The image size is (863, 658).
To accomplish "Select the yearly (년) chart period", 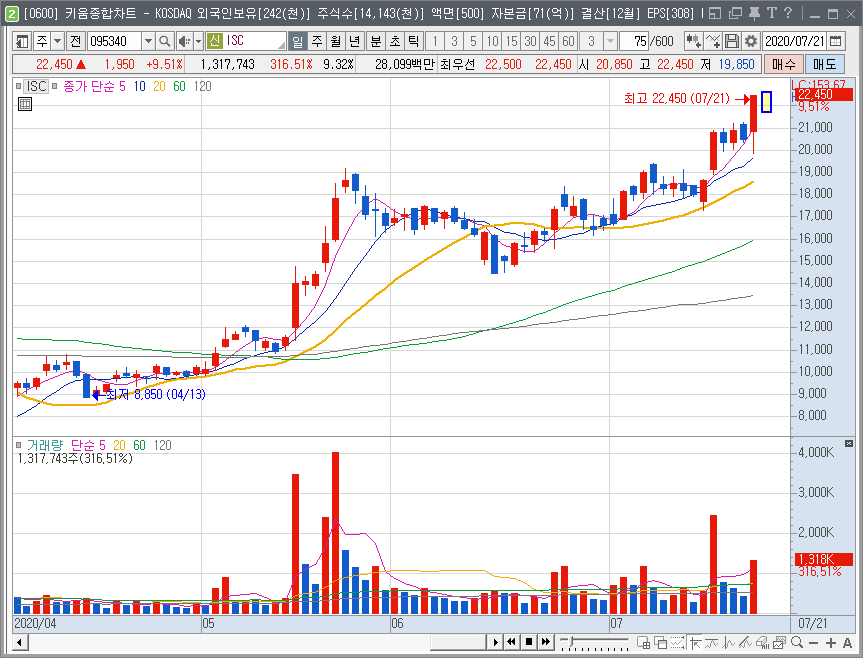I will (x=354, y=41).
